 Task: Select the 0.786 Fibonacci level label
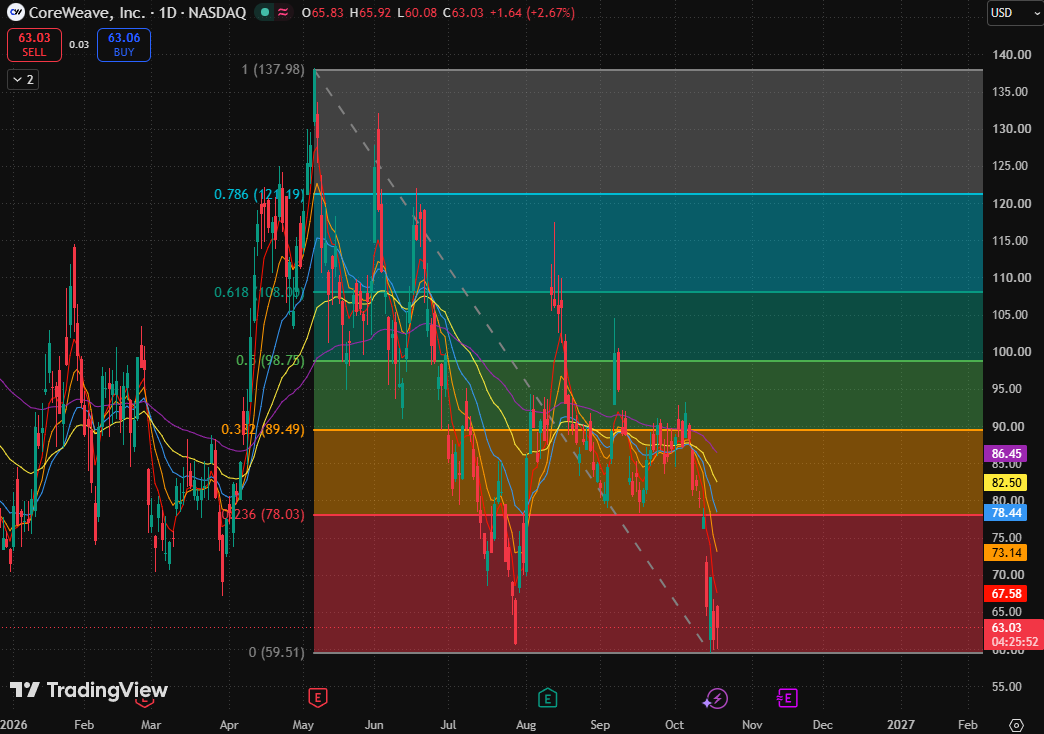click(259, 194)
